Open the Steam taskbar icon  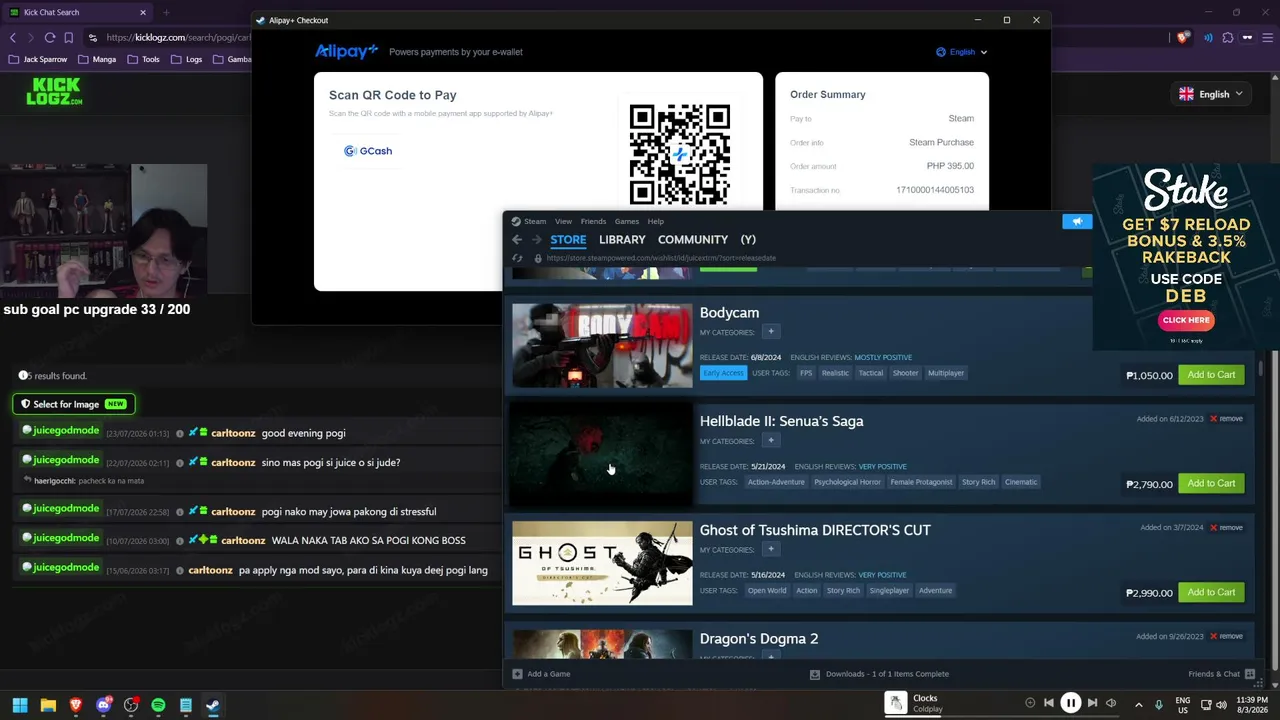click(x=213, y=705)
